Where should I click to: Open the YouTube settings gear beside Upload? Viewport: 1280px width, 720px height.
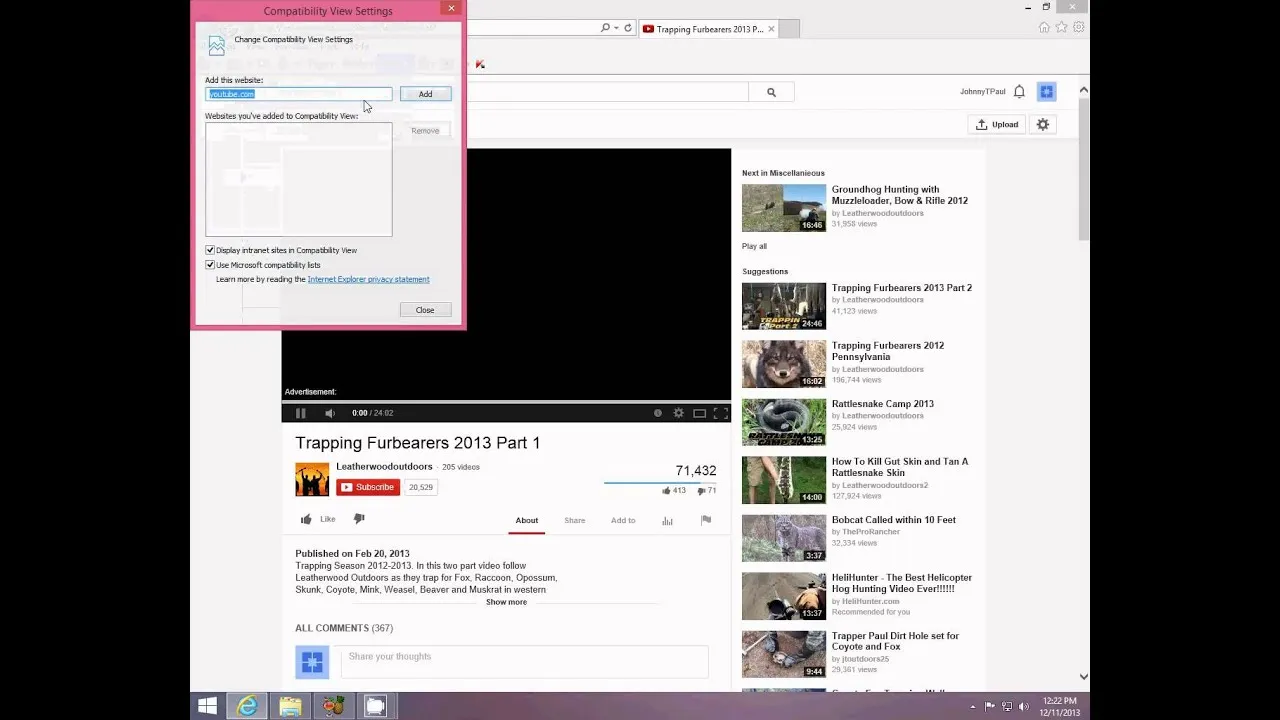[1043, 125]
